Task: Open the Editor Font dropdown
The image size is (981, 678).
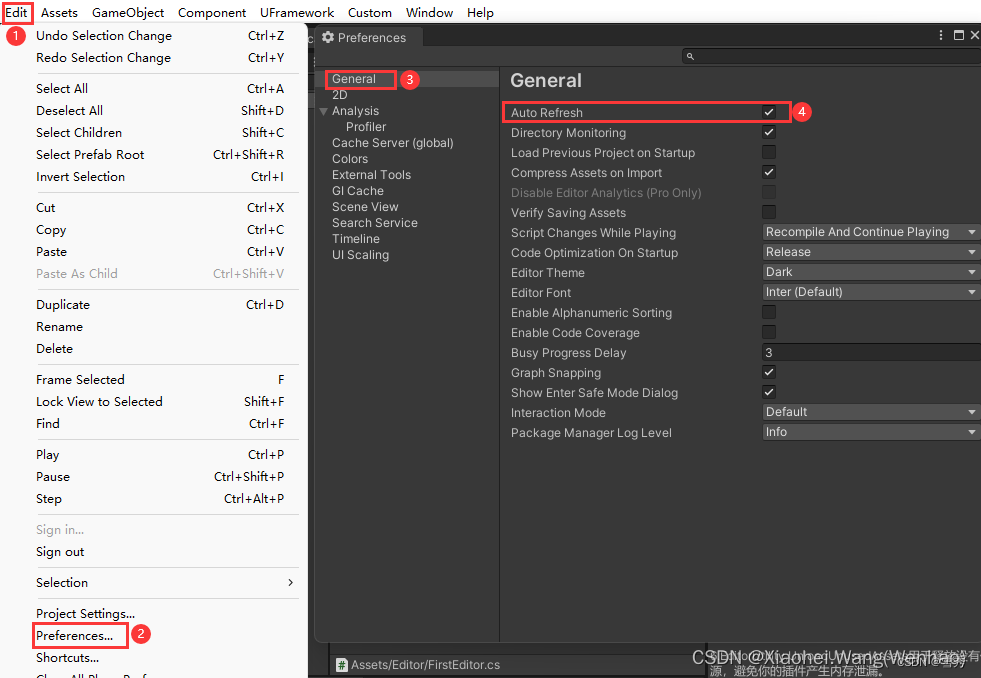Action: pos(871,292)
